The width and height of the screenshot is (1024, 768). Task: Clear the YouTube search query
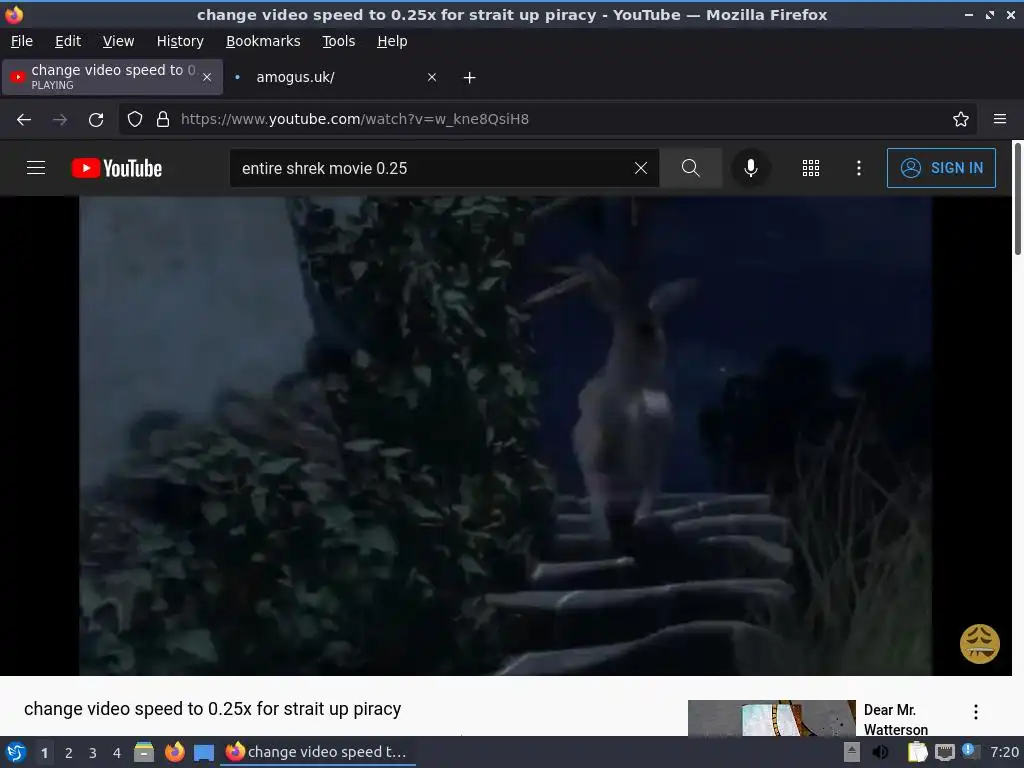(641, 168)
